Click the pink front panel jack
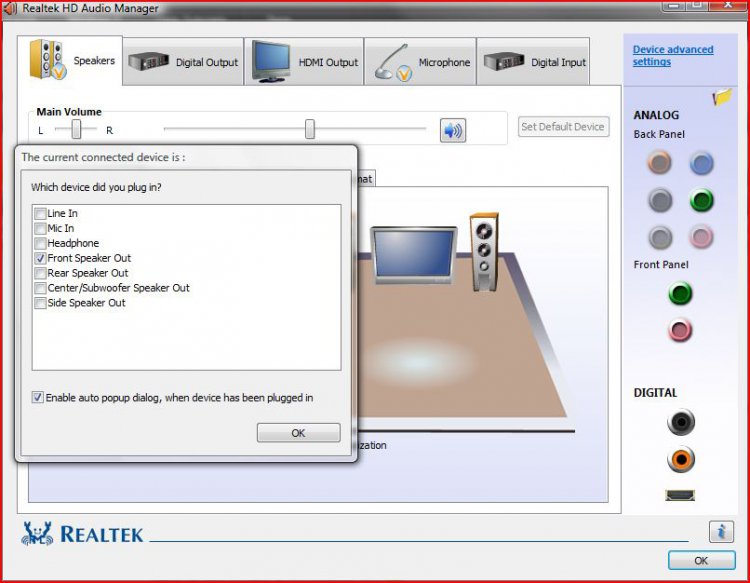 680,330
